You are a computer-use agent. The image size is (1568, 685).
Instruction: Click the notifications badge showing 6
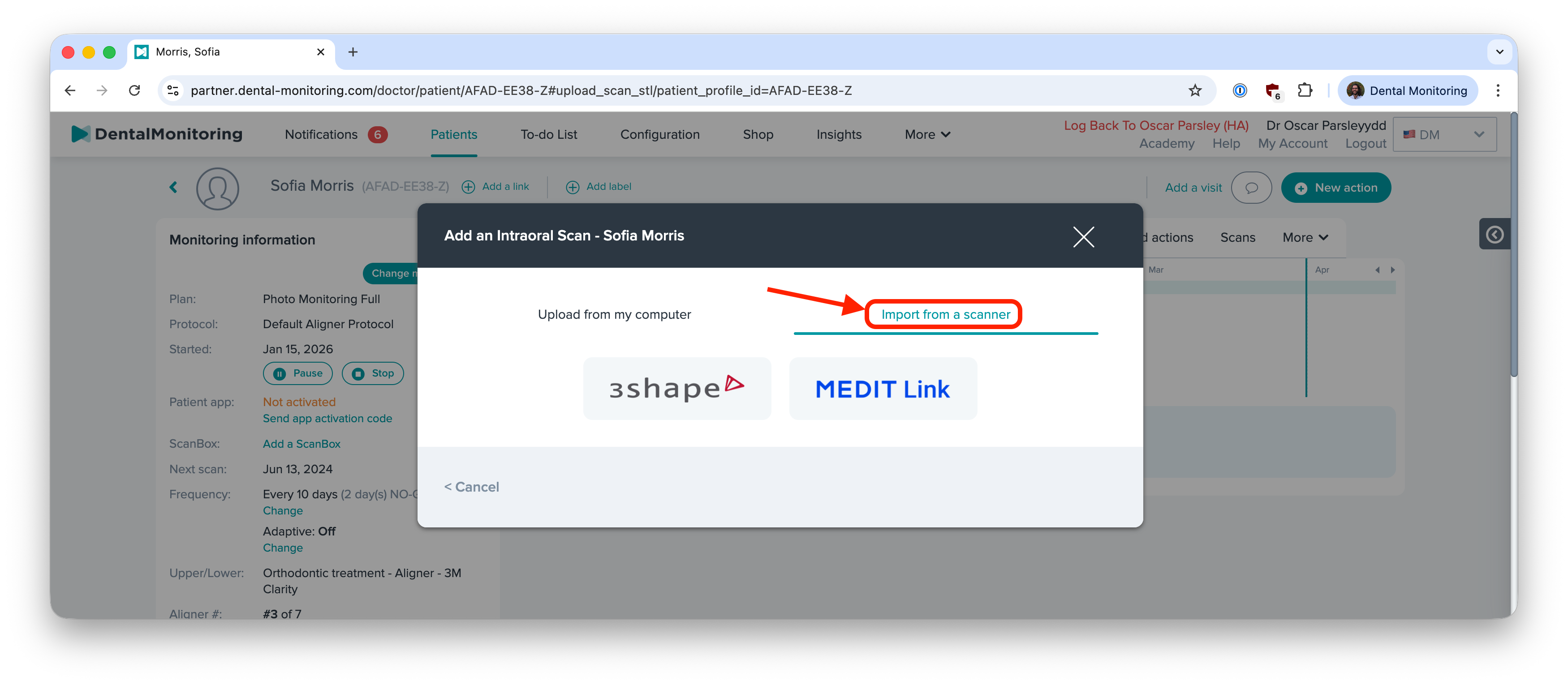[x=377, y=134]
